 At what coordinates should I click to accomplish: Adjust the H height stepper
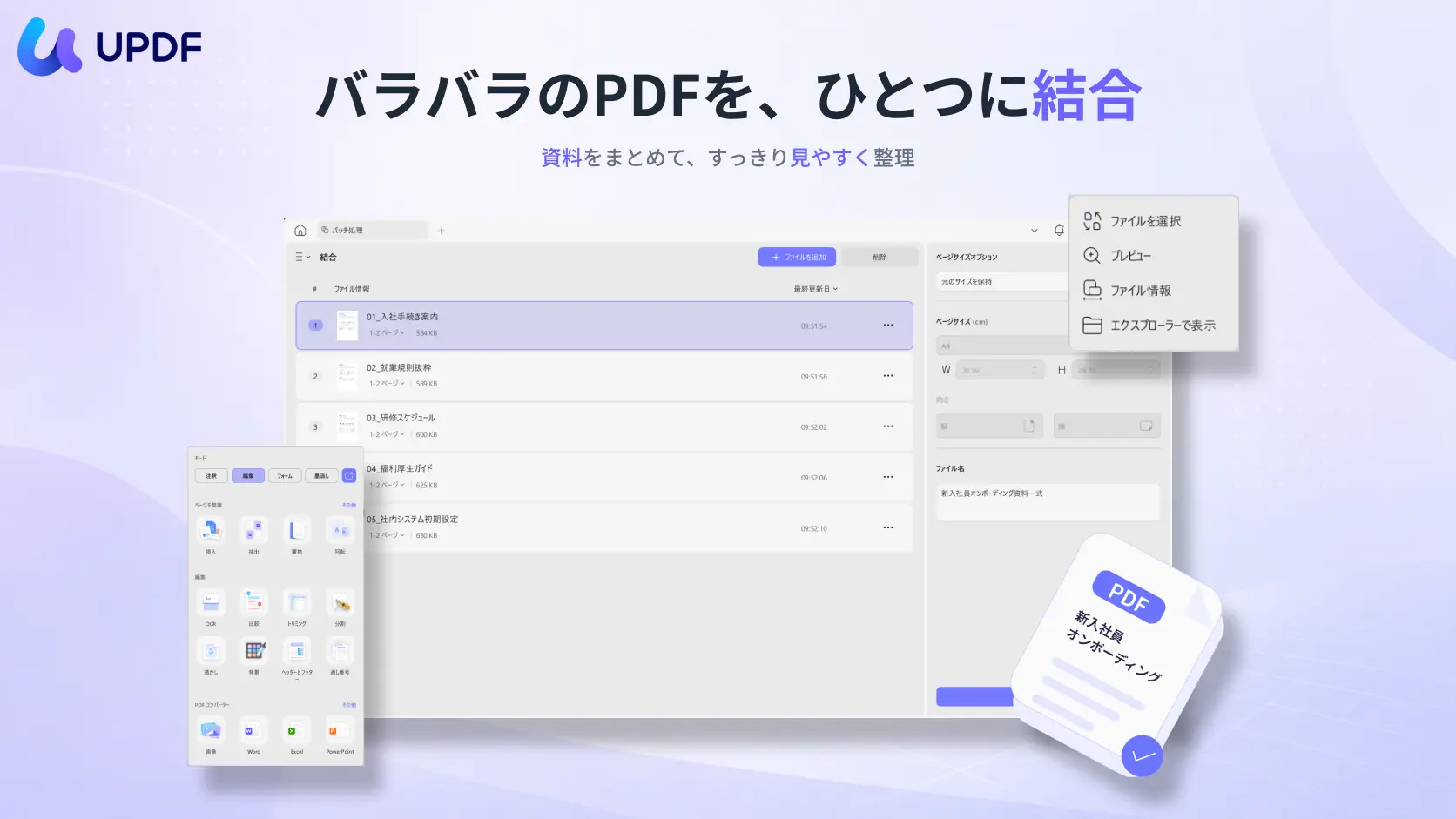(x=1150, y=370)
